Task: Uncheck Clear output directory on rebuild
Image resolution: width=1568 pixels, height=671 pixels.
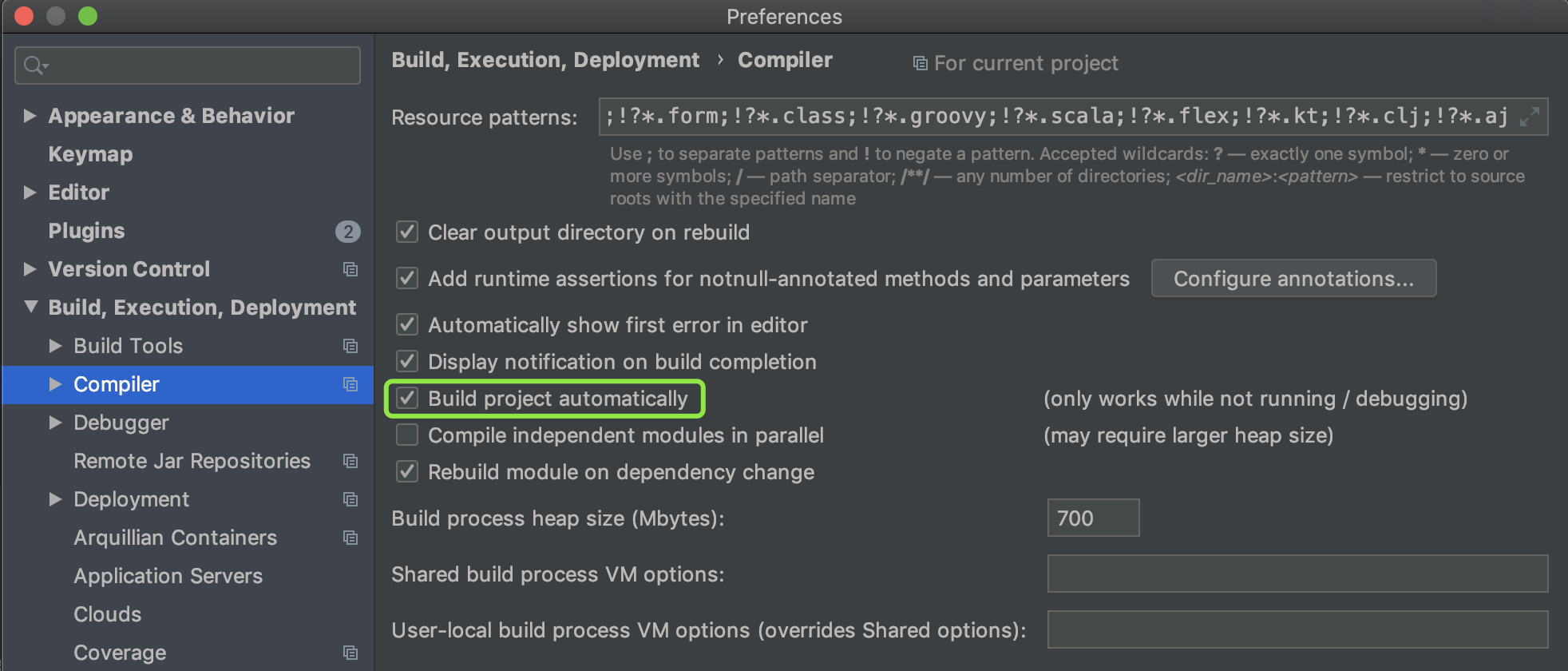Action: coord(407,232)
